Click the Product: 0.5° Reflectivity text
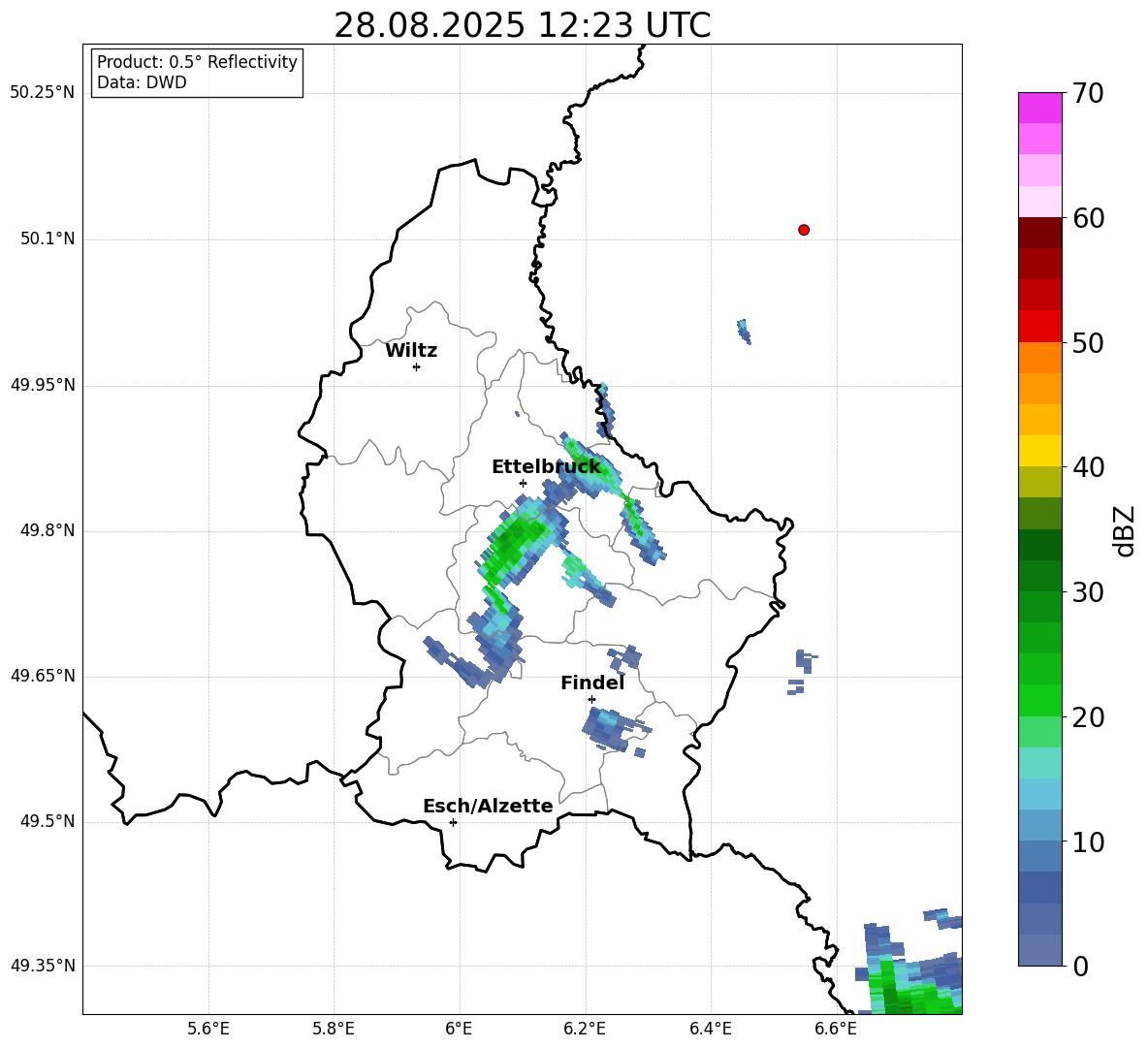This screenshot has height=1048, width=1148. click(197, 62)
